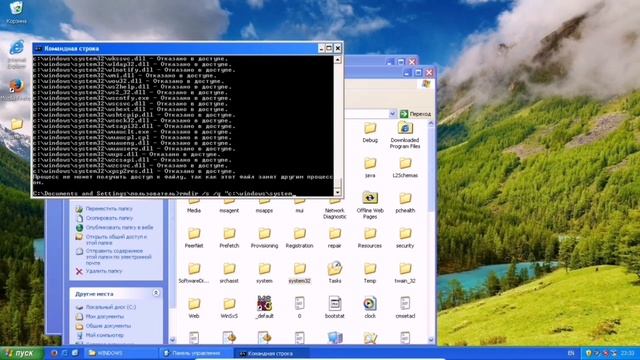Click the msagent folder label
This screenshot has height=360, width=640.
point(229,211)
